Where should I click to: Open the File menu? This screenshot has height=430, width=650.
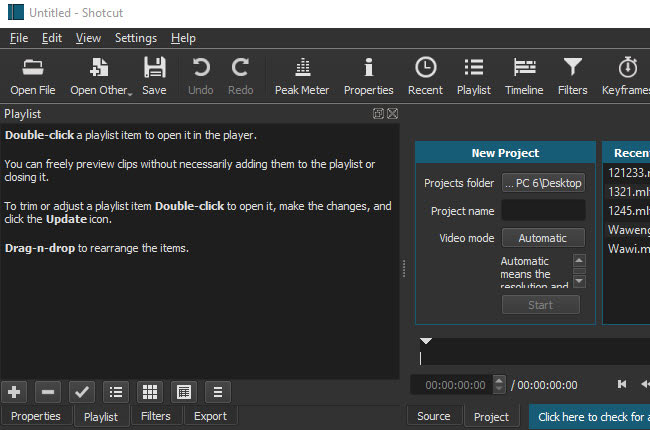point(19,38)
